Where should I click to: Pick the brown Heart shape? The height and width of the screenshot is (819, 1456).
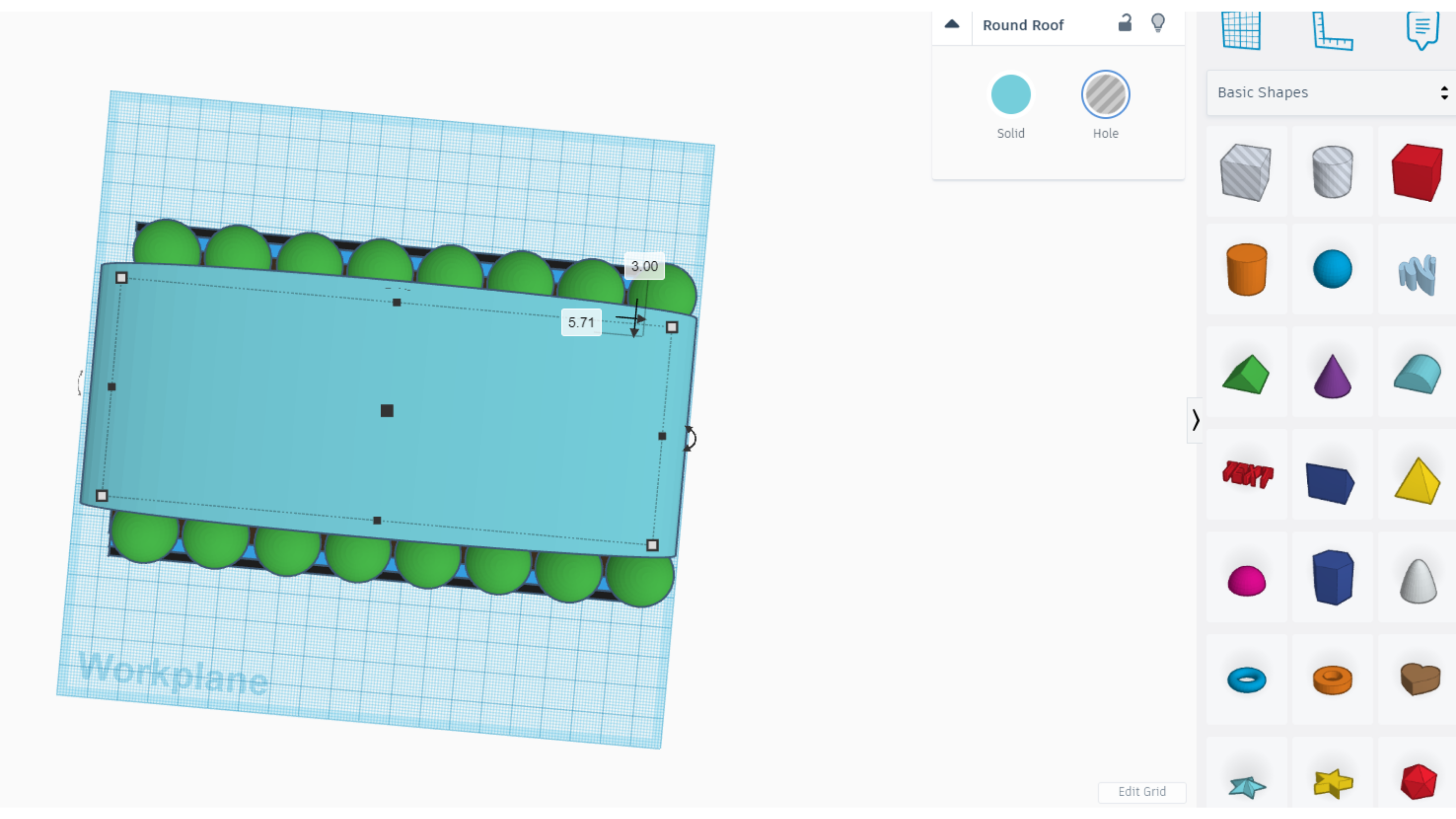[x=1419, y=678]
